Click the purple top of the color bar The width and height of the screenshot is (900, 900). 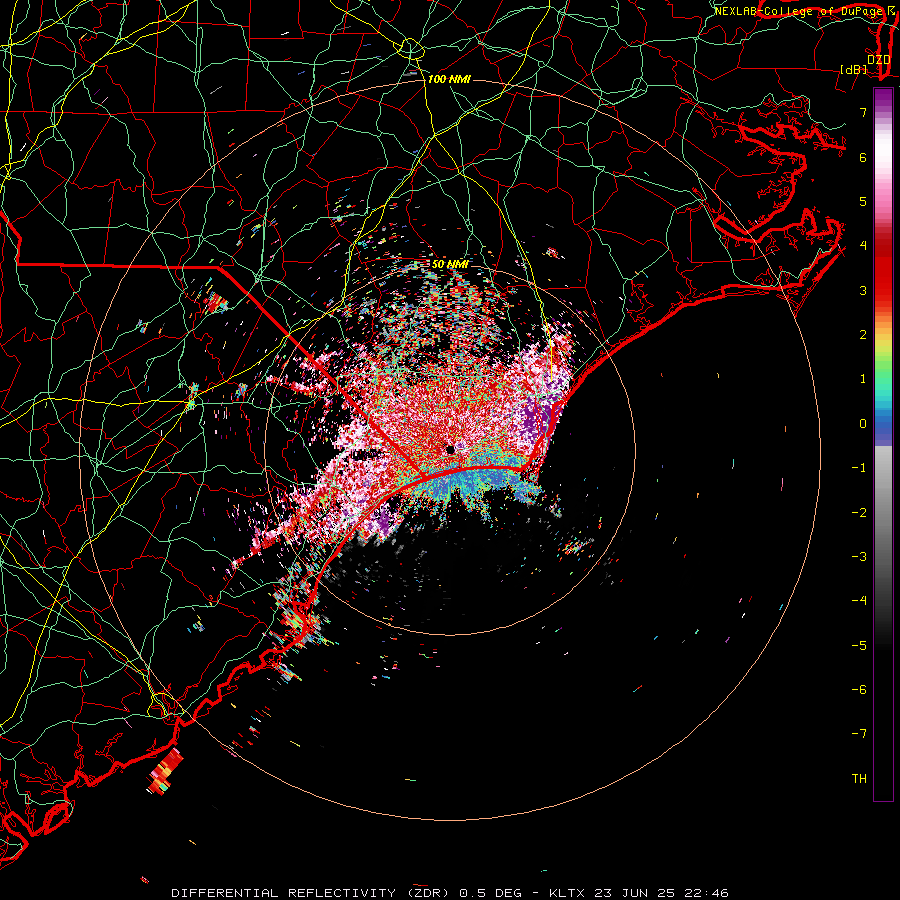[883, 98]
